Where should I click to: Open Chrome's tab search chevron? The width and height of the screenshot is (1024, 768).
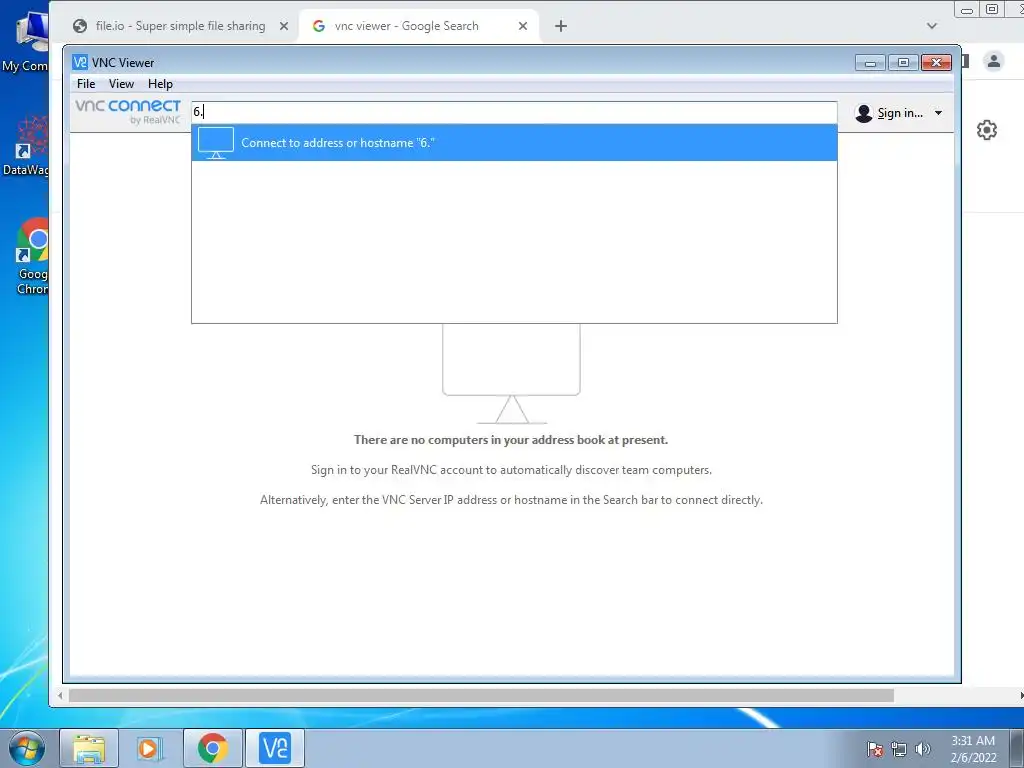click(932, 26)
